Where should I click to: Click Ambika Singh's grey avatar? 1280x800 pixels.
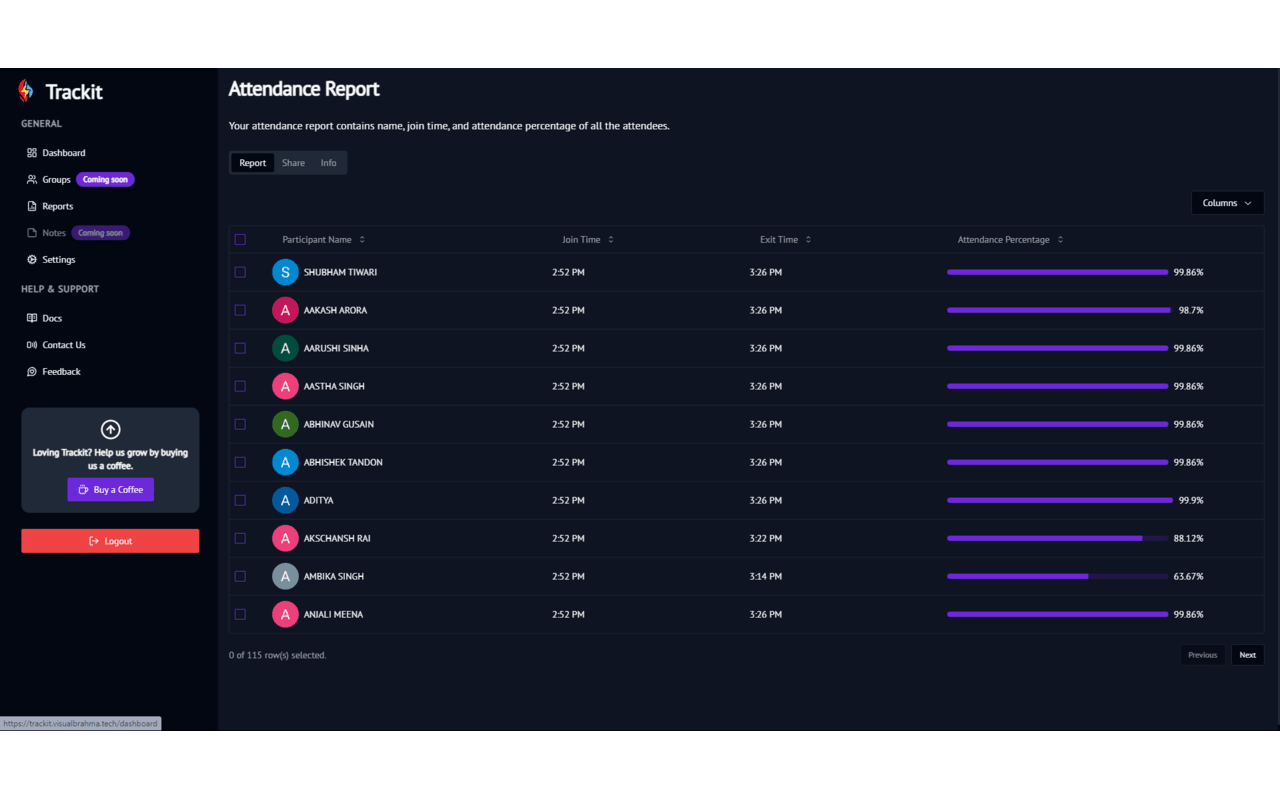pyautogui.click(x=285, y=576)
